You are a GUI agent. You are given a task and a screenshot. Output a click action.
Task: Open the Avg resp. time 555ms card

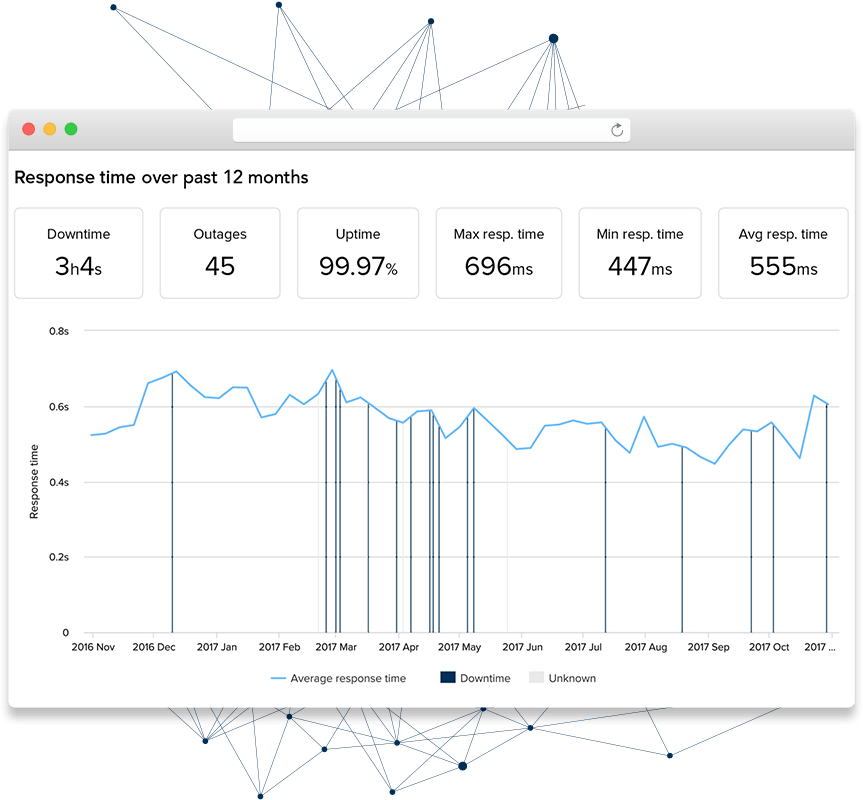click(x=782, y=252)
